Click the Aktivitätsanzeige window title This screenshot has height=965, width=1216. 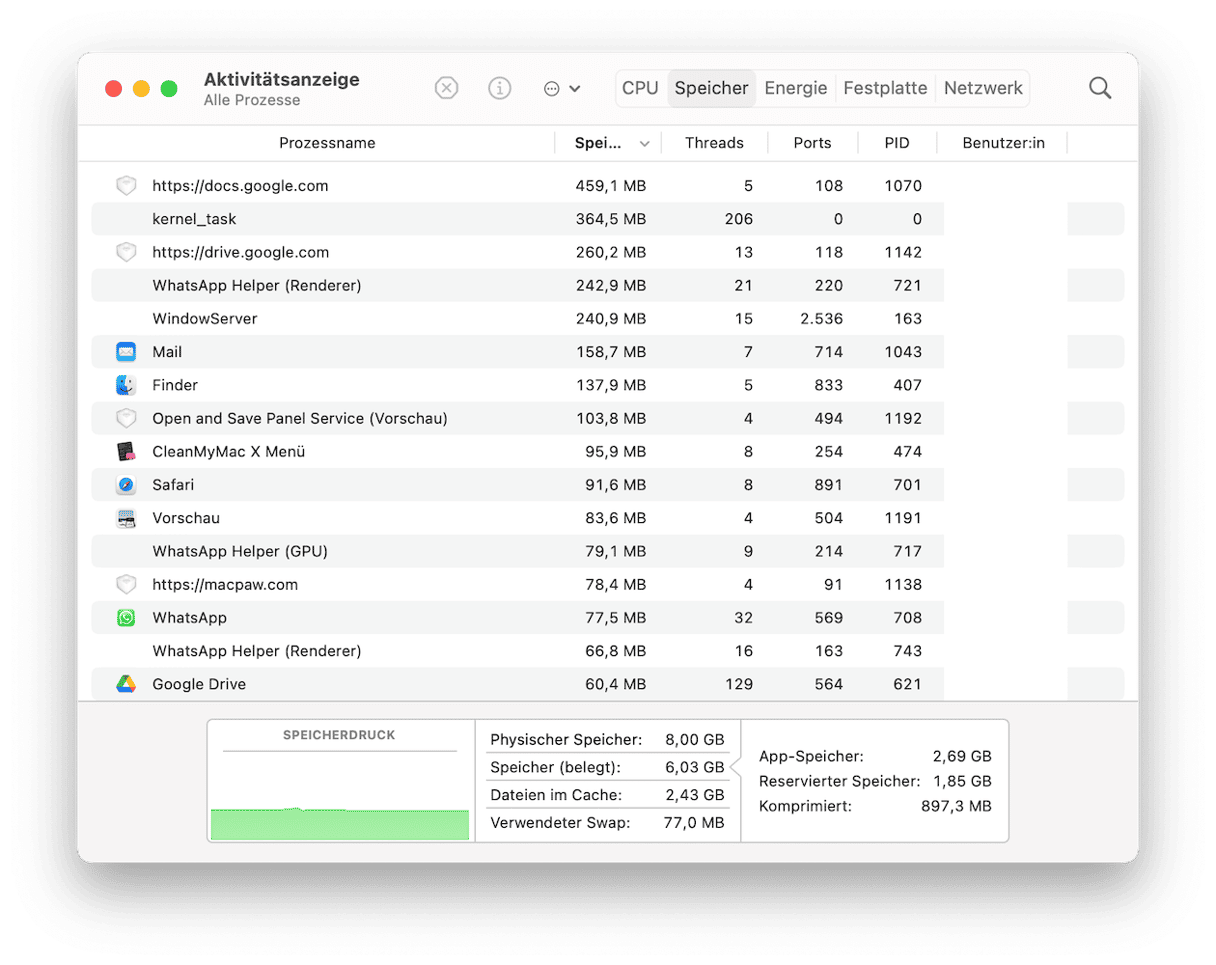[x=281, y=80]
